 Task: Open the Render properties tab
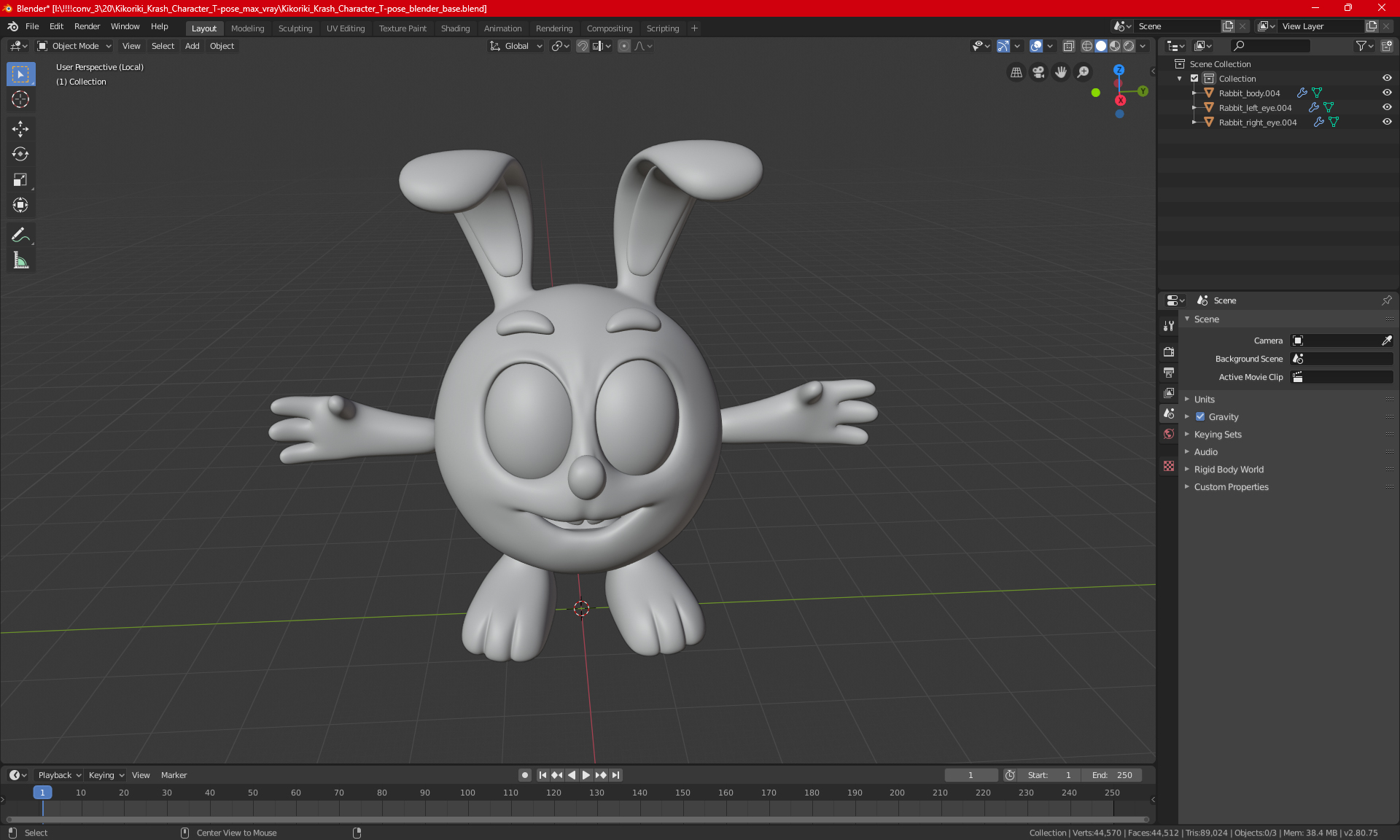(1169, 351)
